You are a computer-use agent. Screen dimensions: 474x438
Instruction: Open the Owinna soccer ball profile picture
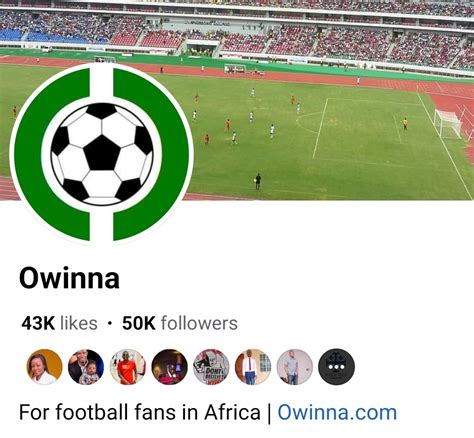tap(101, 154)
